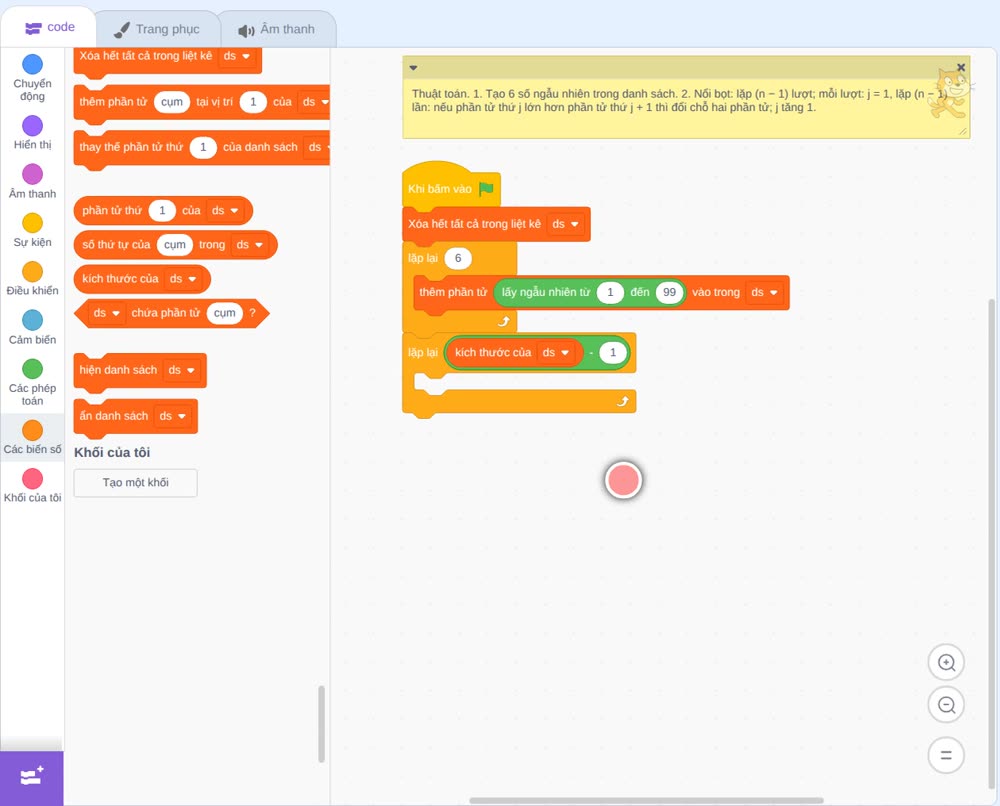Viewport: 1000px width, 806px height.
Task: Open ds dropdown in workspace 'vào trong' block
Action: click(x=765, y=293)
